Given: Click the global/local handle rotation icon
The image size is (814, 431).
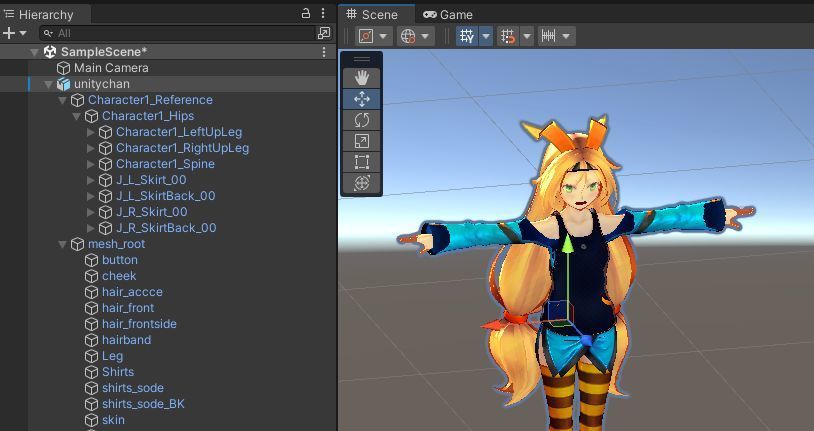Looking at the screenshot, I should coord(408,36).
